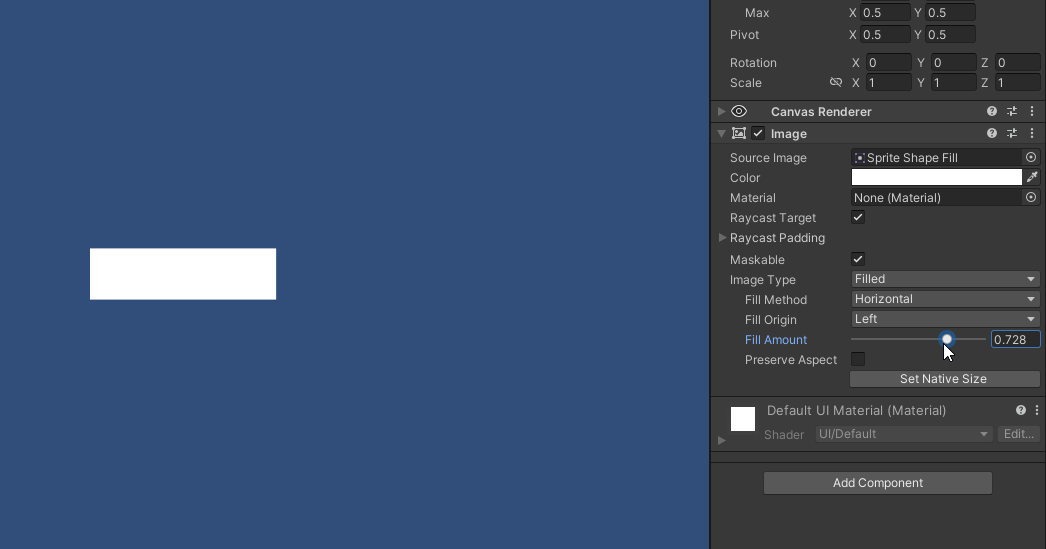Open Default UI Material three-dot menu
Viewport: 1046px width, 549px height.
click(x=1037, y=410)
